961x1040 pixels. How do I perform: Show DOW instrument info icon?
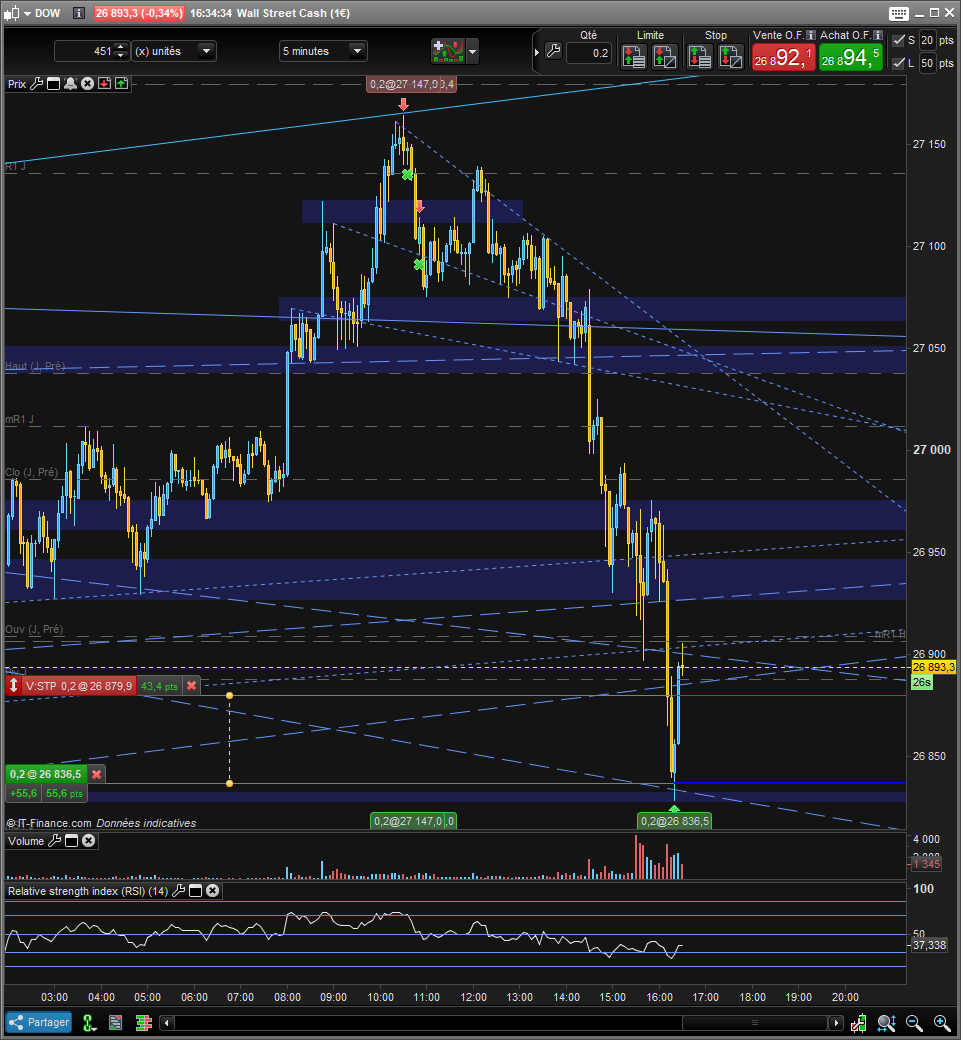tap(79, 13)
